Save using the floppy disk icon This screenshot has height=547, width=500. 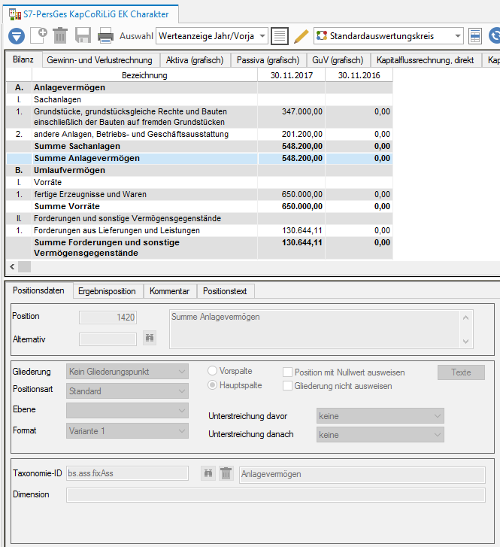coord(83,36)
